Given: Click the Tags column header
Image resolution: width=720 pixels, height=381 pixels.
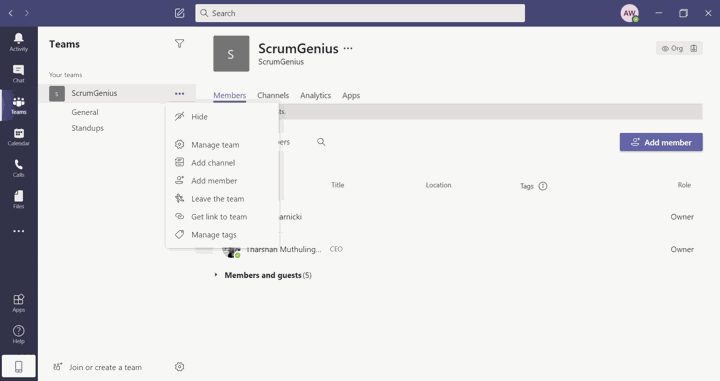Looking at the screenshot, I should 527,186.
